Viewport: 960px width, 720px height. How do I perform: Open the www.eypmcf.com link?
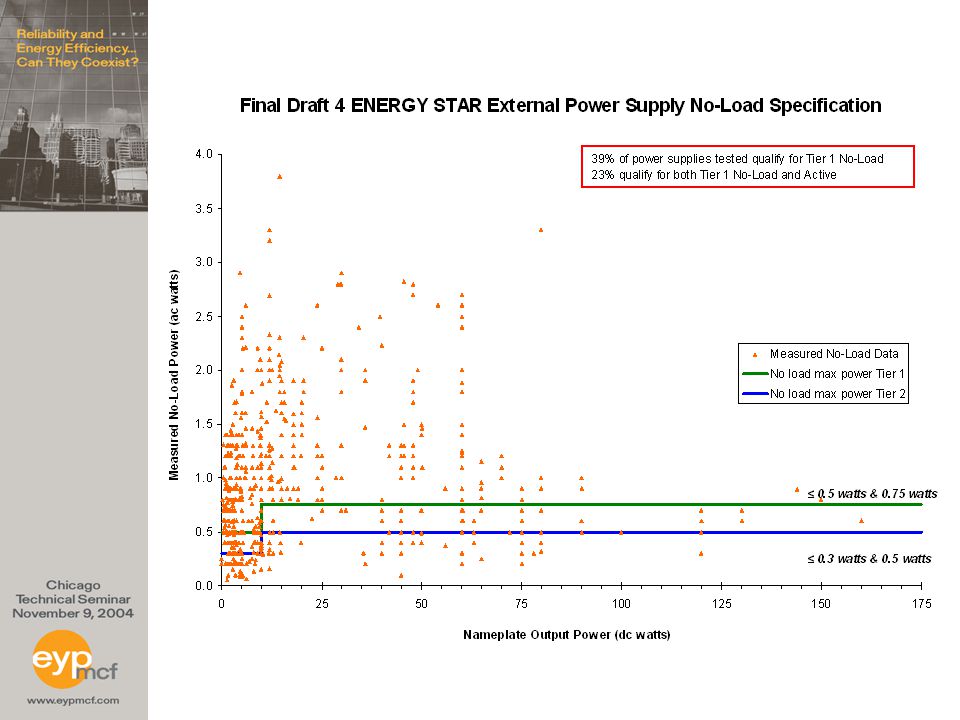click(x=73, y=700)
